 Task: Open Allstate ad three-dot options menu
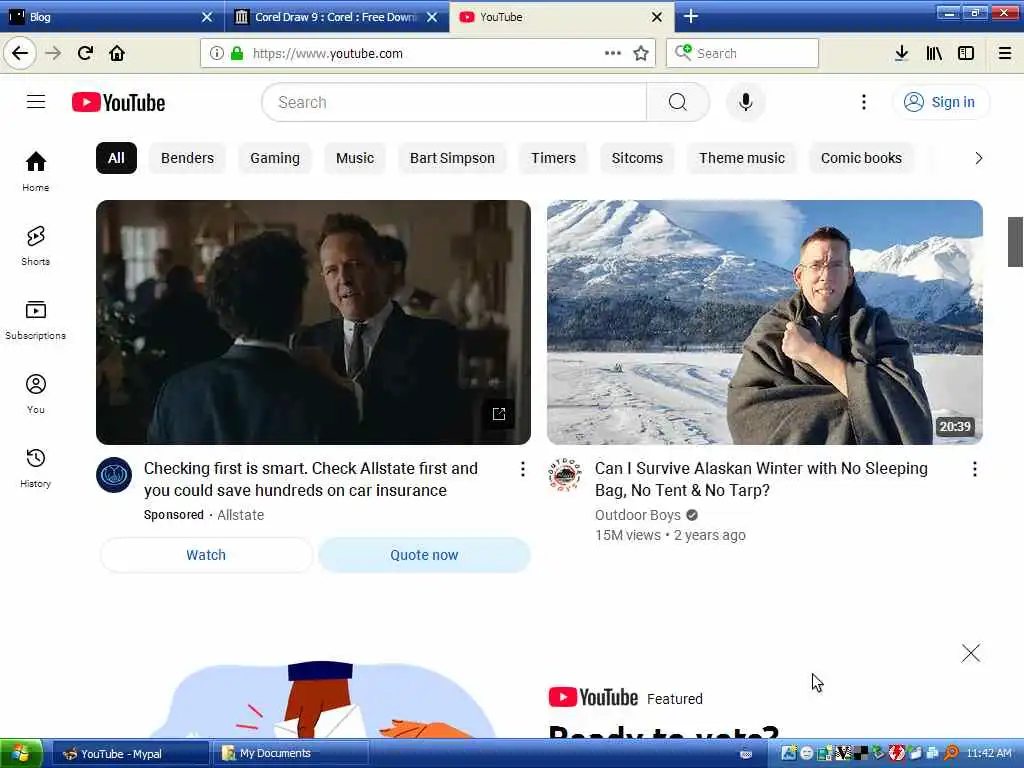522,469
